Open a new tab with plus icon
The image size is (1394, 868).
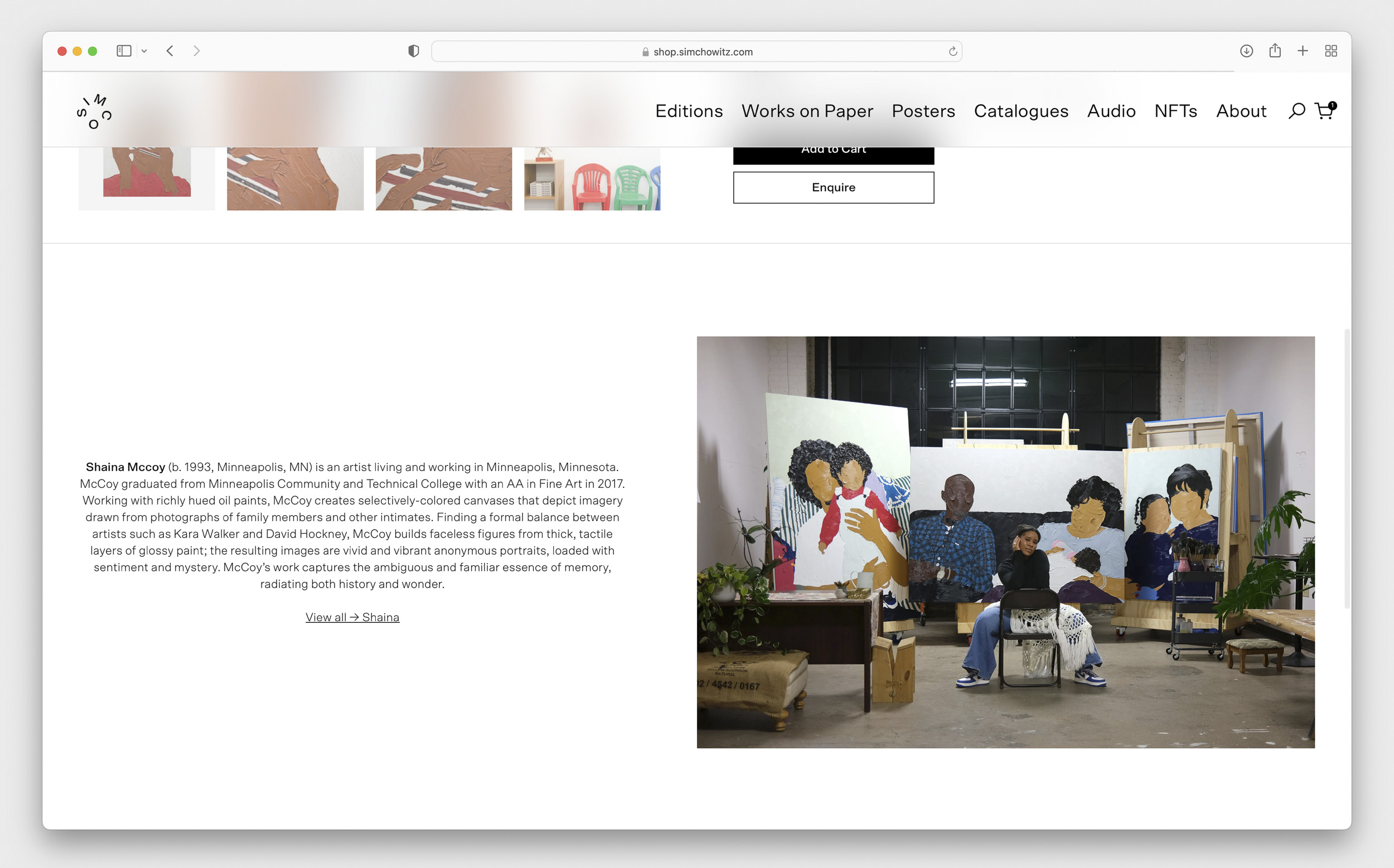pos(1303,51)
